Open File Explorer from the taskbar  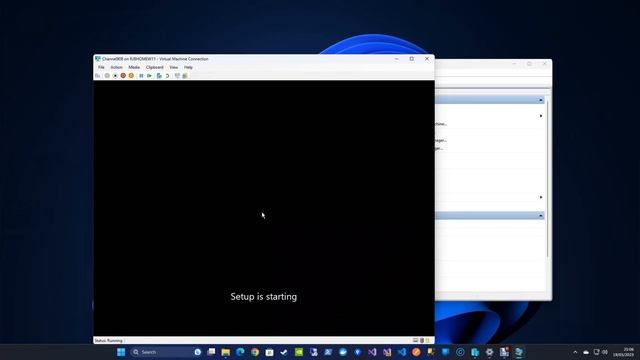point(226,352)
